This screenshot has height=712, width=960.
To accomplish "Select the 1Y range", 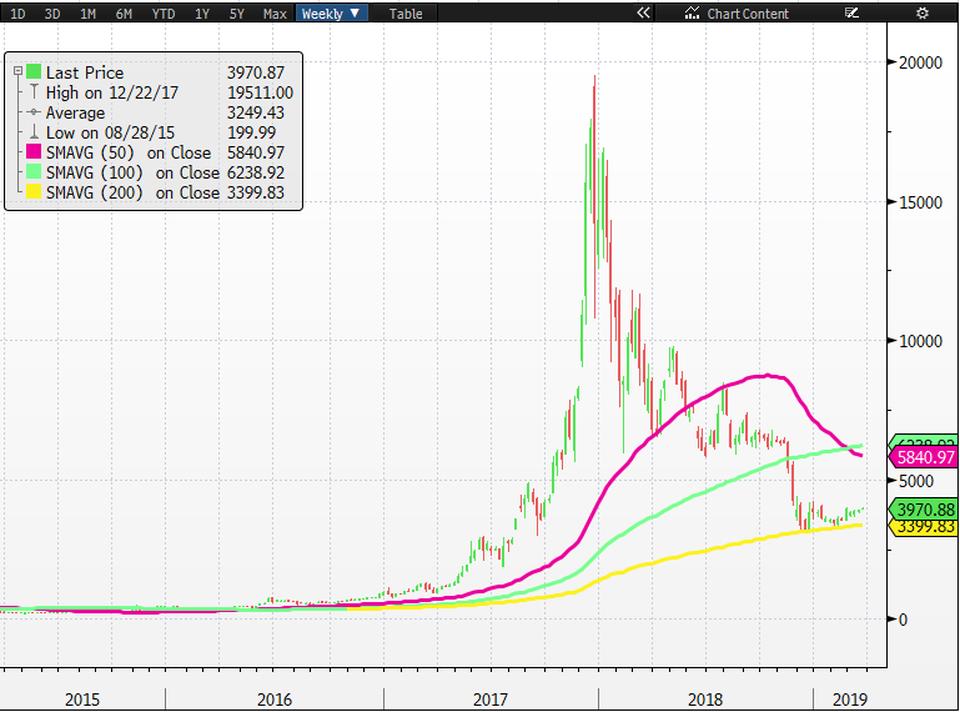I will [202, 13].
